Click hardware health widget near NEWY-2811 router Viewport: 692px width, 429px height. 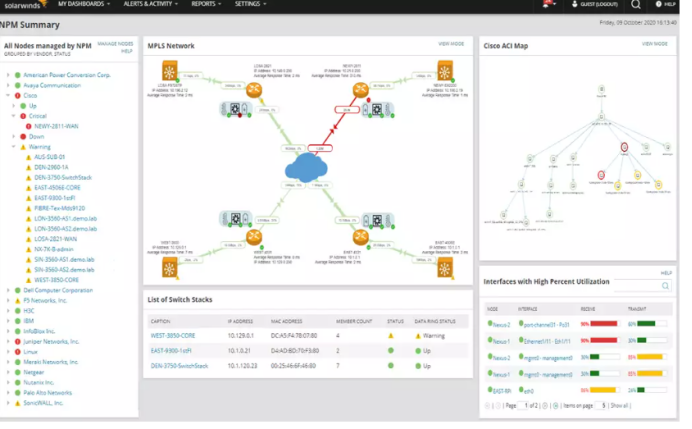[x=378, y=109]
